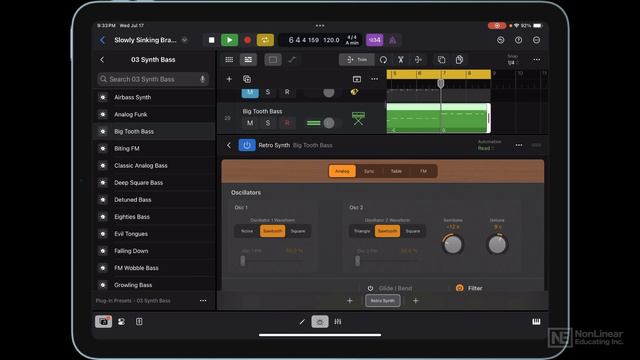This screenshot has width=640, height=360.
Task: Open the top-right More ellipsis menu
Action: 536,40
